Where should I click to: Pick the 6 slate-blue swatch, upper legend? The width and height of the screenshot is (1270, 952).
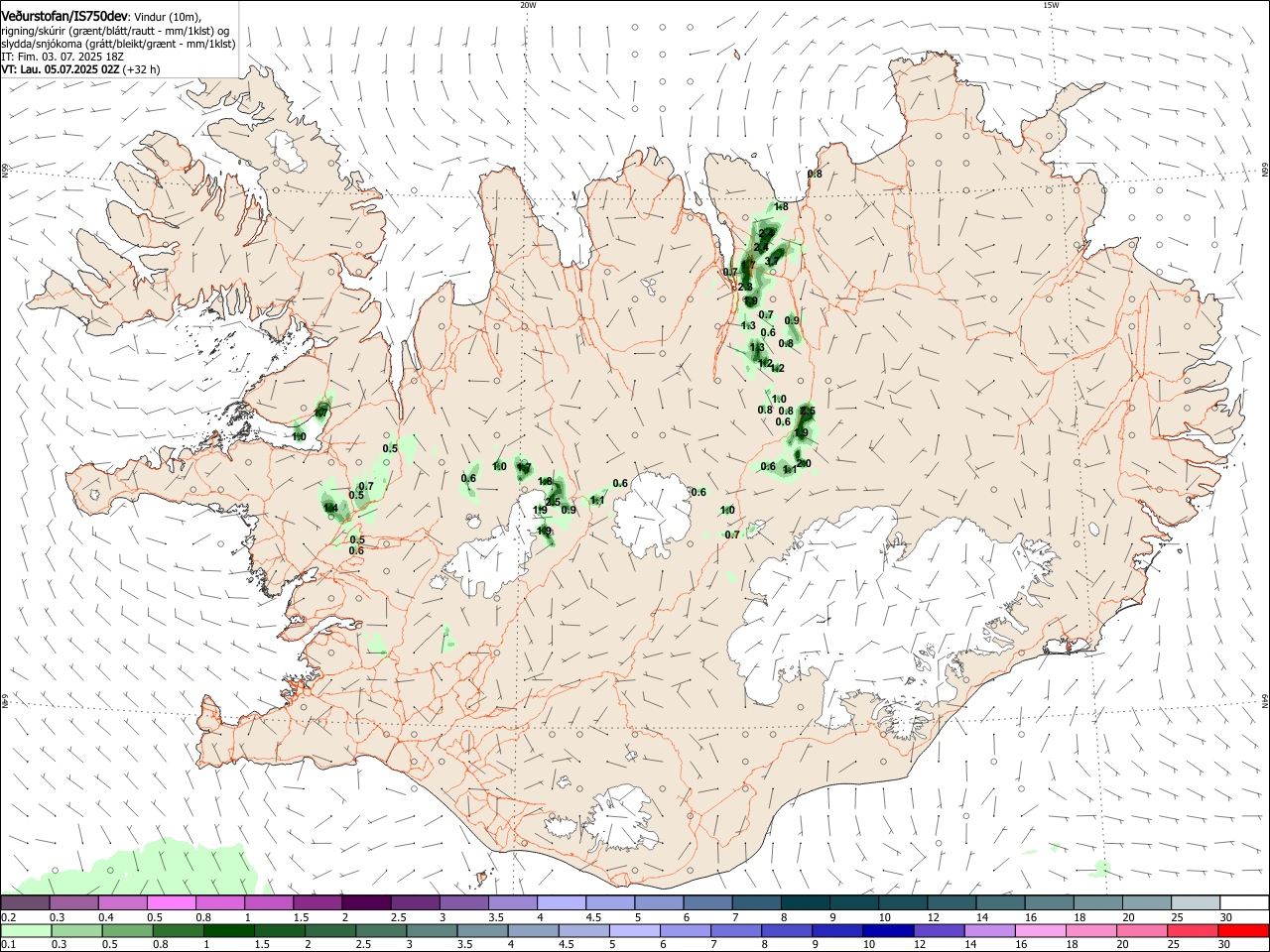[x=706, y=903]
